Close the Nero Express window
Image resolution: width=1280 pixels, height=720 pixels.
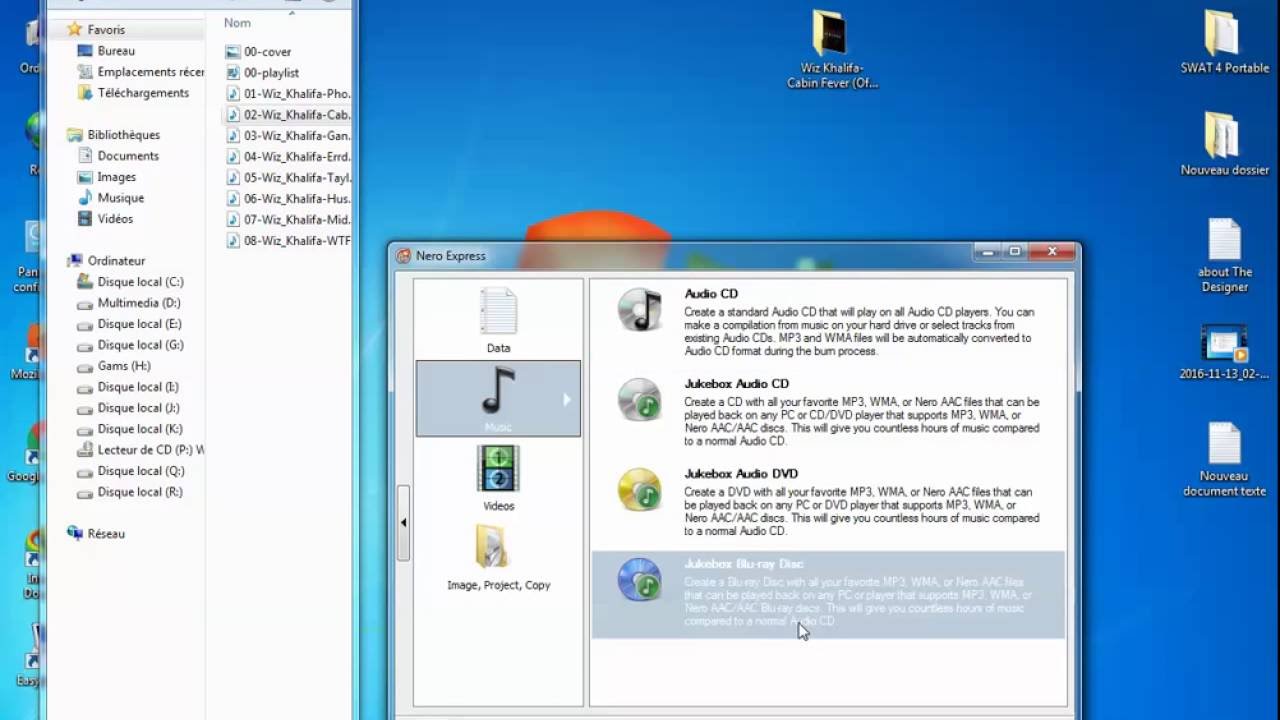[x=1052, y=252]
